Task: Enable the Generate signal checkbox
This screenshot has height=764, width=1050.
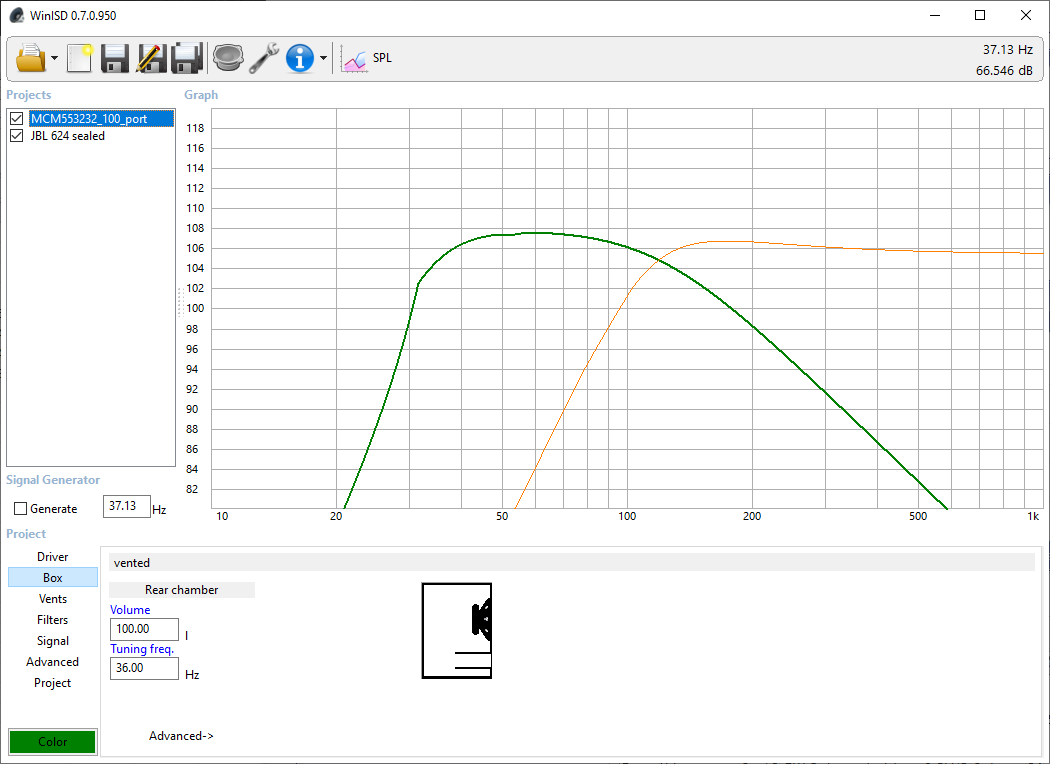Action: tap(20, 509)
